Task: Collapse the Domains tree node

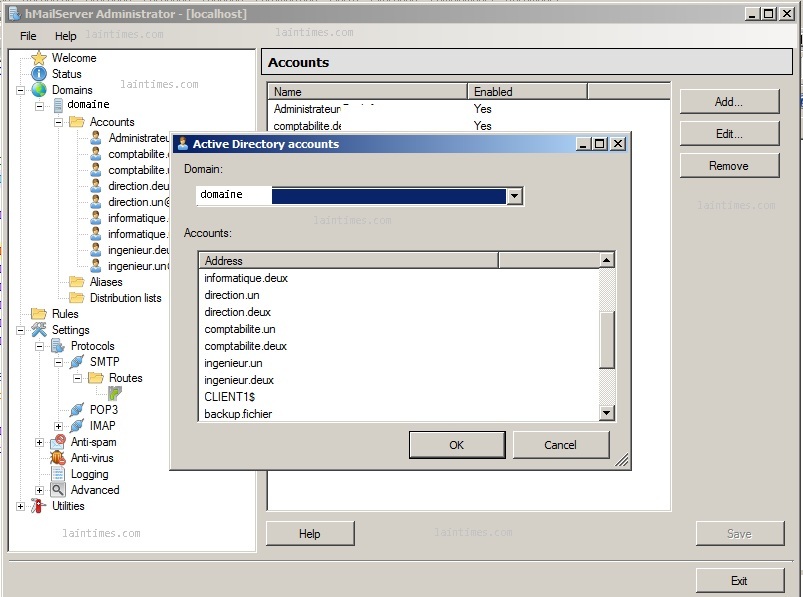Action: [20, 91]
